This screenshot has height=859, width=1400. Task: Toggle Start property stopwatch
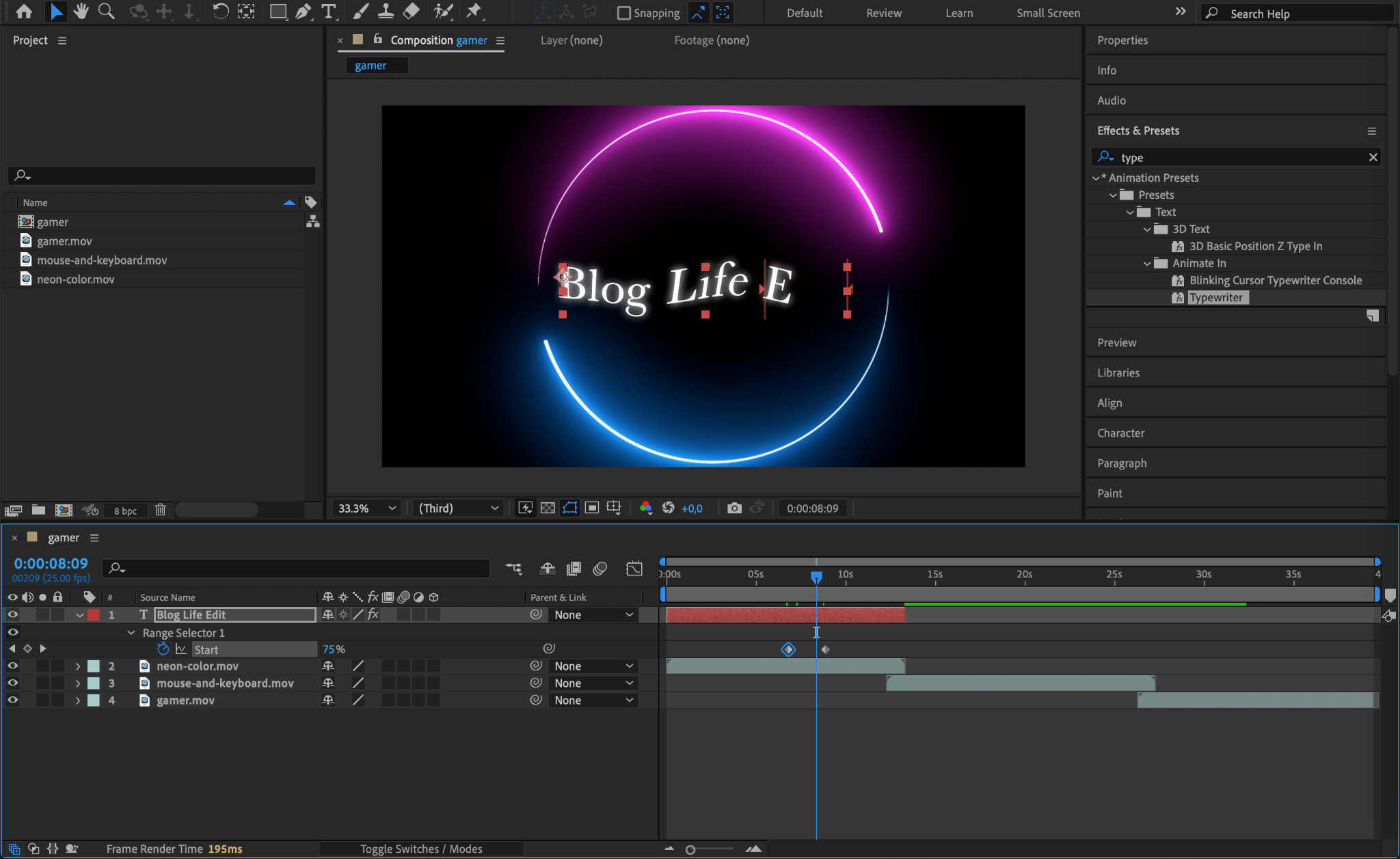(163, 649)
